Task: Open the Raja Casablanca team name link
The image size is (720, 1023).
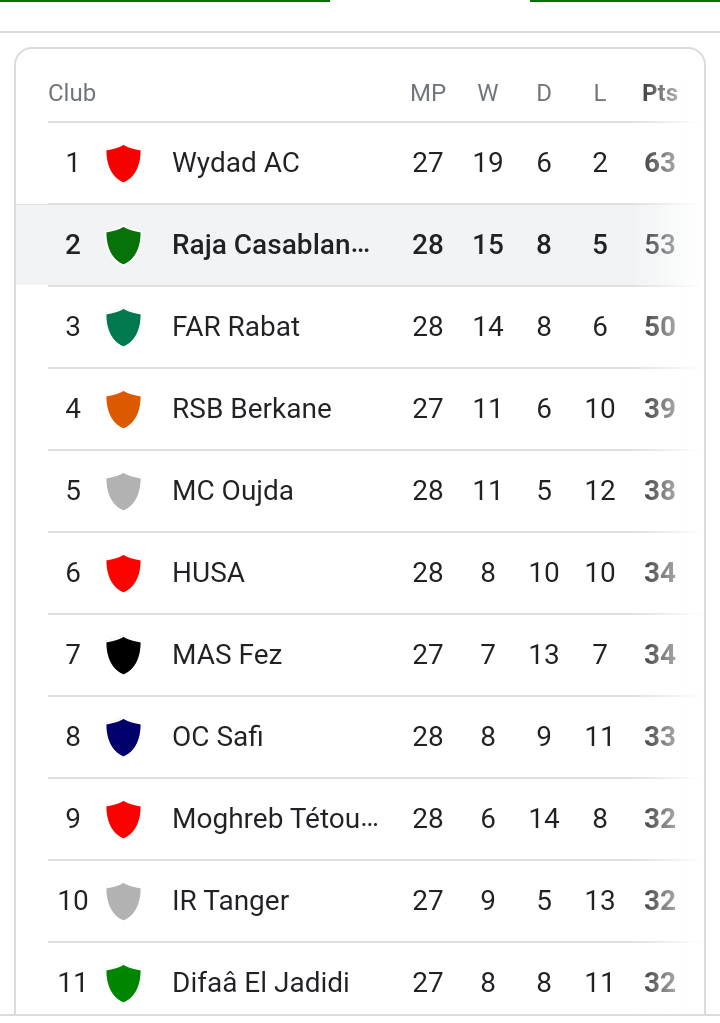Action: click(x=271, y=245)
